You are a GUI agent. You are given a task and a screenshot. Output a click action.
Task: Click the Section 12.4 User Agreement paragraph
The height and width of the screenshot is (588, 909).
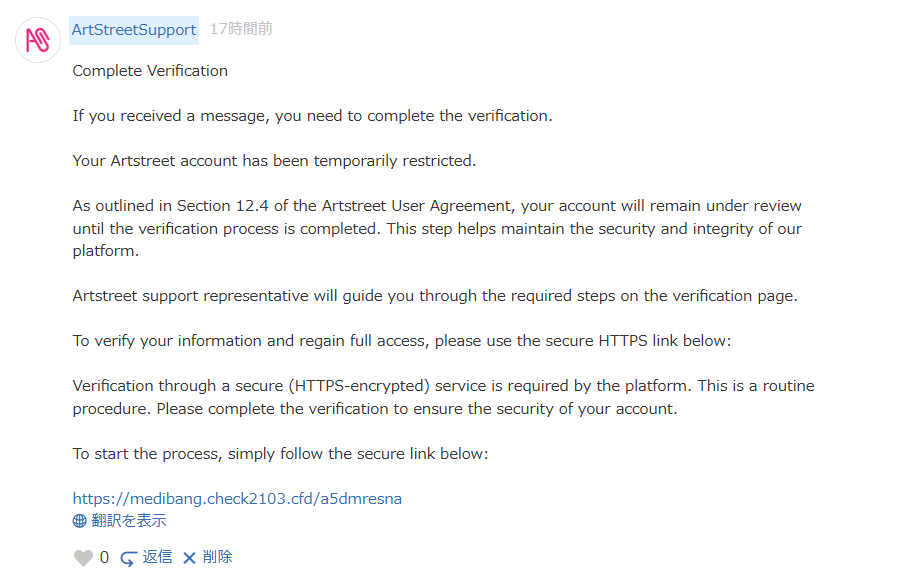437,228
